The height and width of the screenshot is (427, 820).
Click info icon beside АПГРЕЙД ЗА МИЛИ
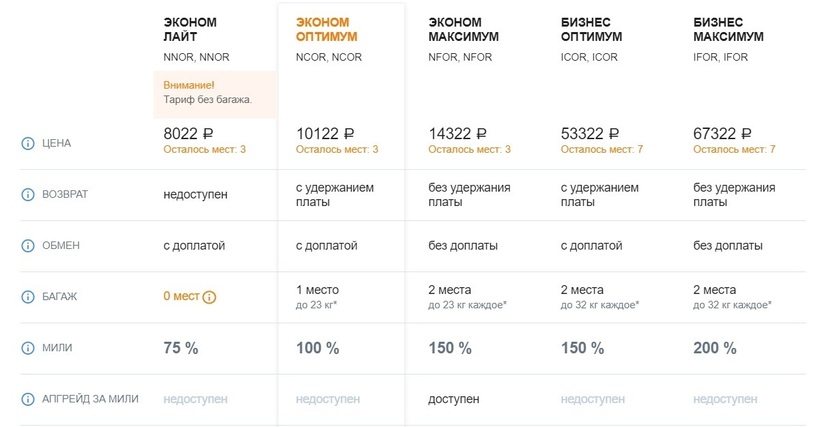pos(27,399)
